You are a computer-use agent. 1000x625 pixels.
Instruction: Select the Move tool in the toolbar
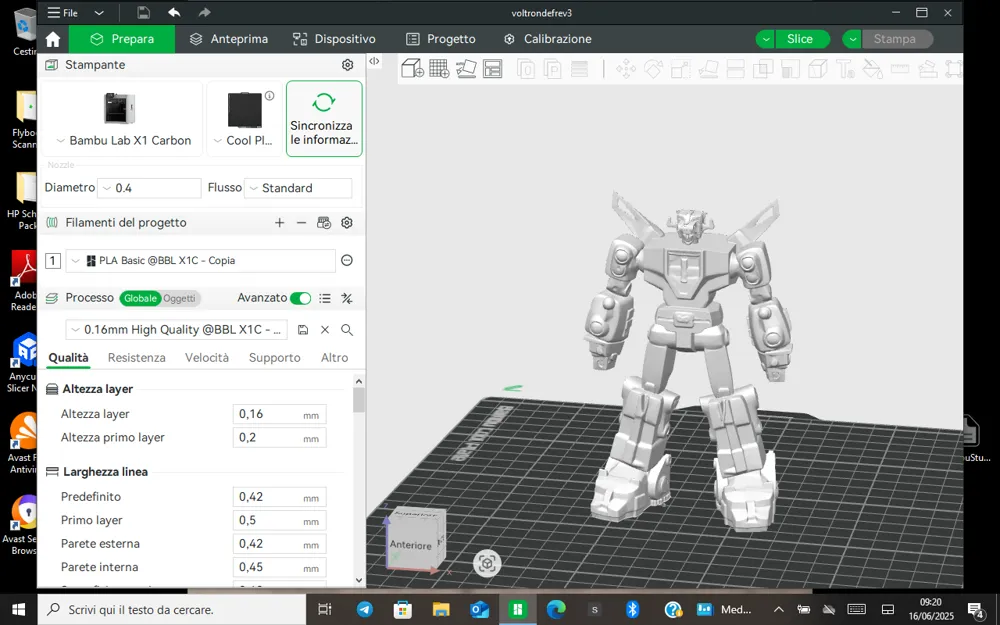point(626,68)
